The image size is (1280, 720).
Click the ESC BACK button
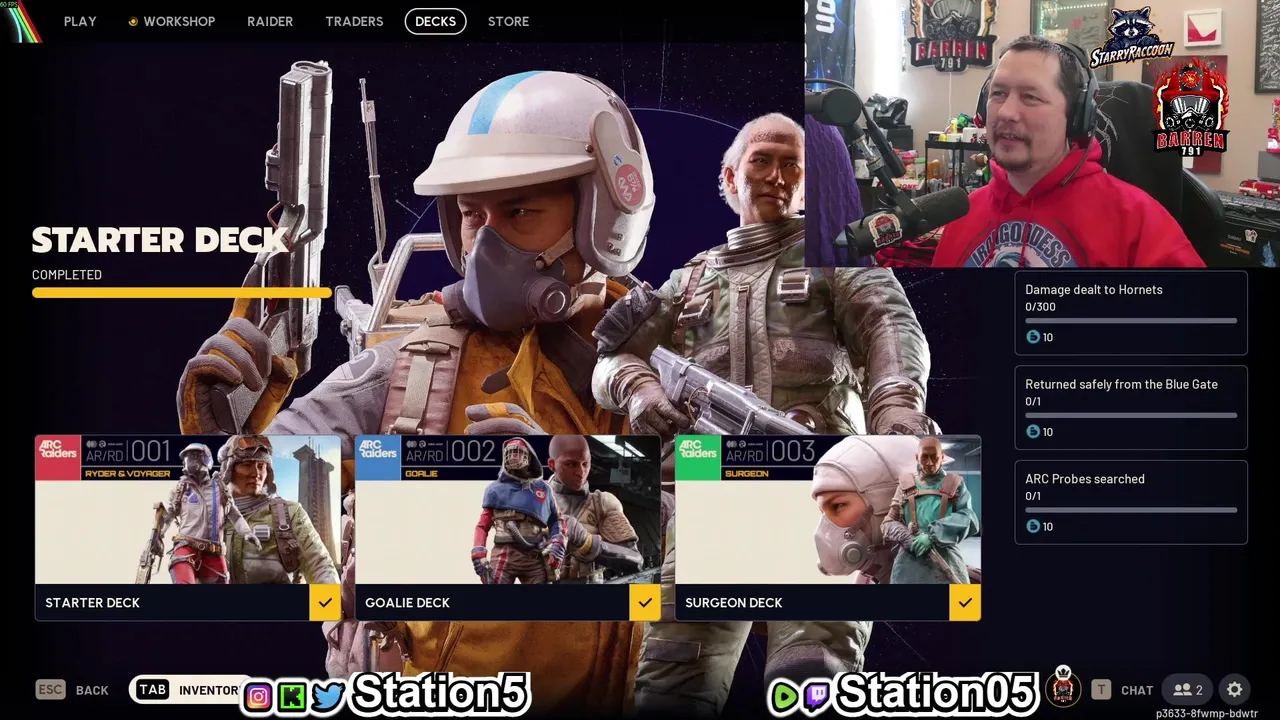tap(72, 690)
